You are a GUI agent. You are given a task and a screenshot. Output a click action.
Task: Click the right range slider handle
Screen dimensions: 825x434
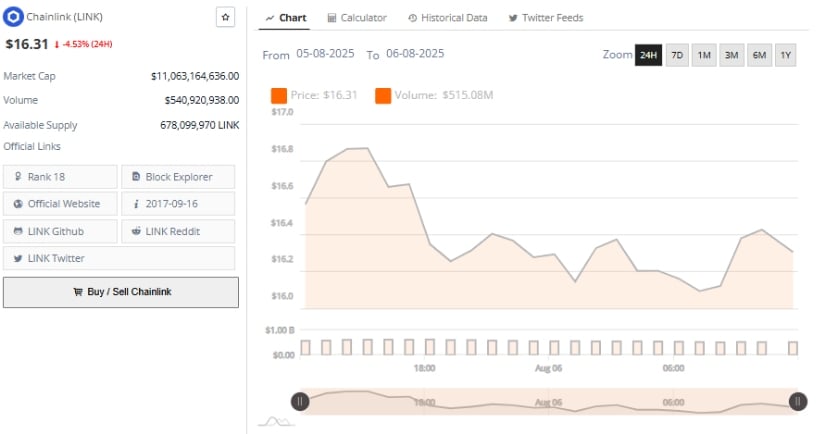click(x=798, y=402)
